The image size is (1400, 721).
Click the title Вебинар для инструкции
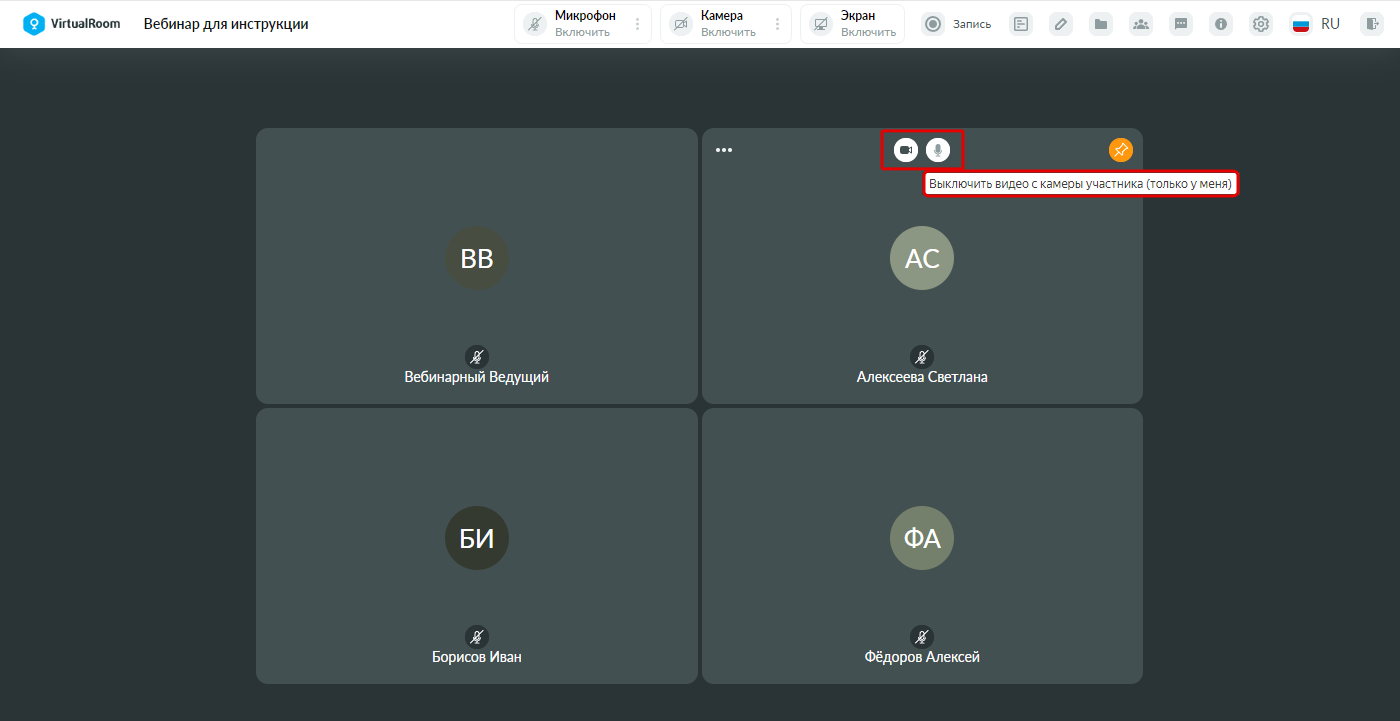226,24
